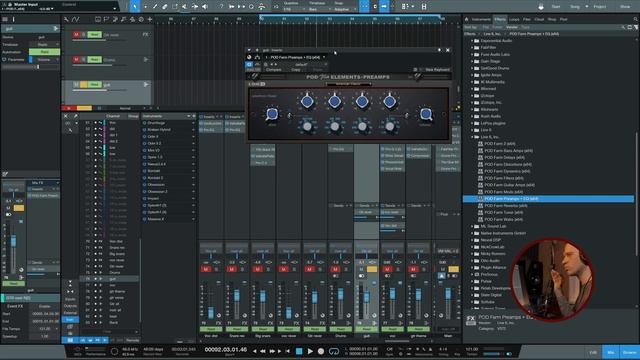Expand the FabFilter vendor folder
The height and width of the screenshot is (360, 640).
[472, 47]
